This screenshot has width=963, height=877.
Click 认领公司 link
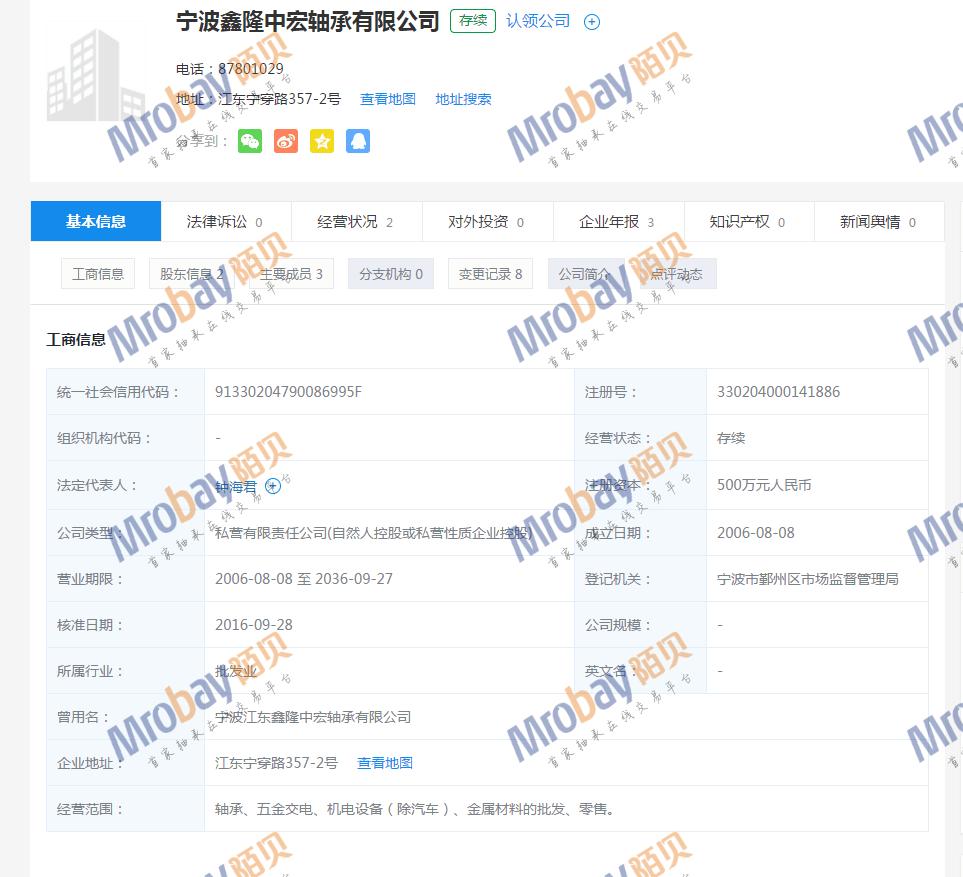coord(538,21)
